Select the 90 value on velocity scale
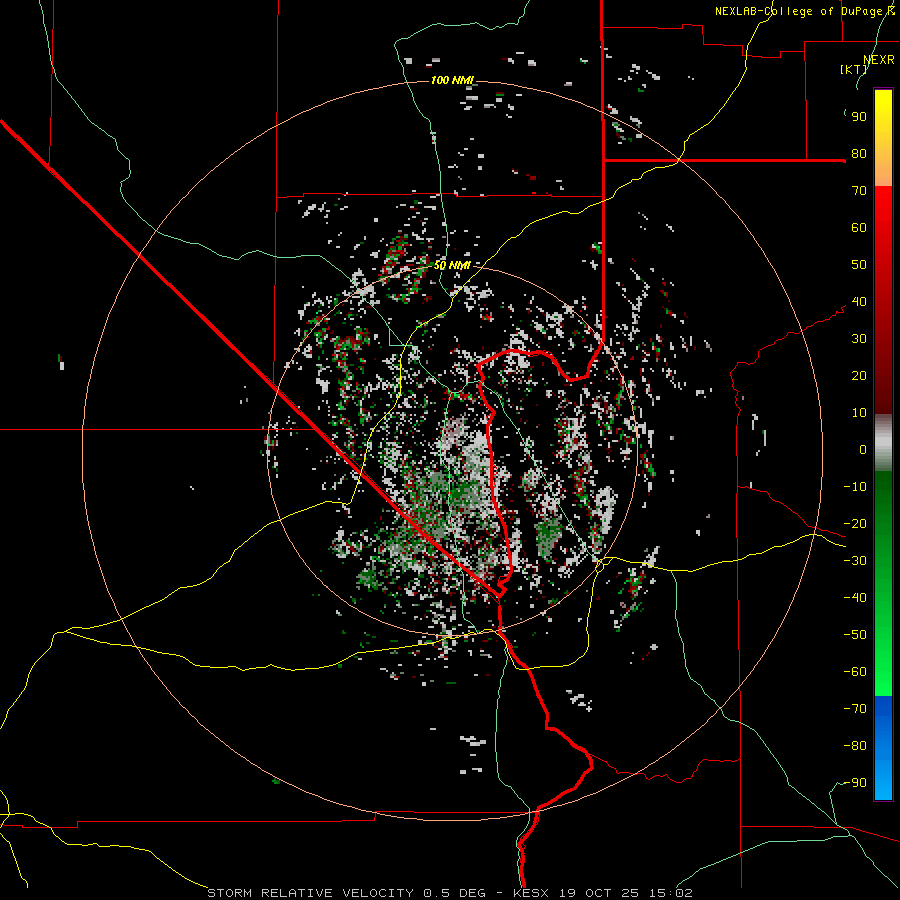Viewport: 900px width, 900px height. [x=859, y=117]
